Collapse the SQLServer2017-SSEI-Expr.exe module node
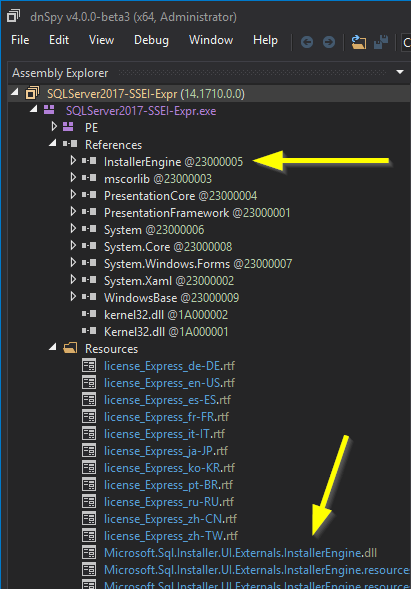 click(34, 109)
